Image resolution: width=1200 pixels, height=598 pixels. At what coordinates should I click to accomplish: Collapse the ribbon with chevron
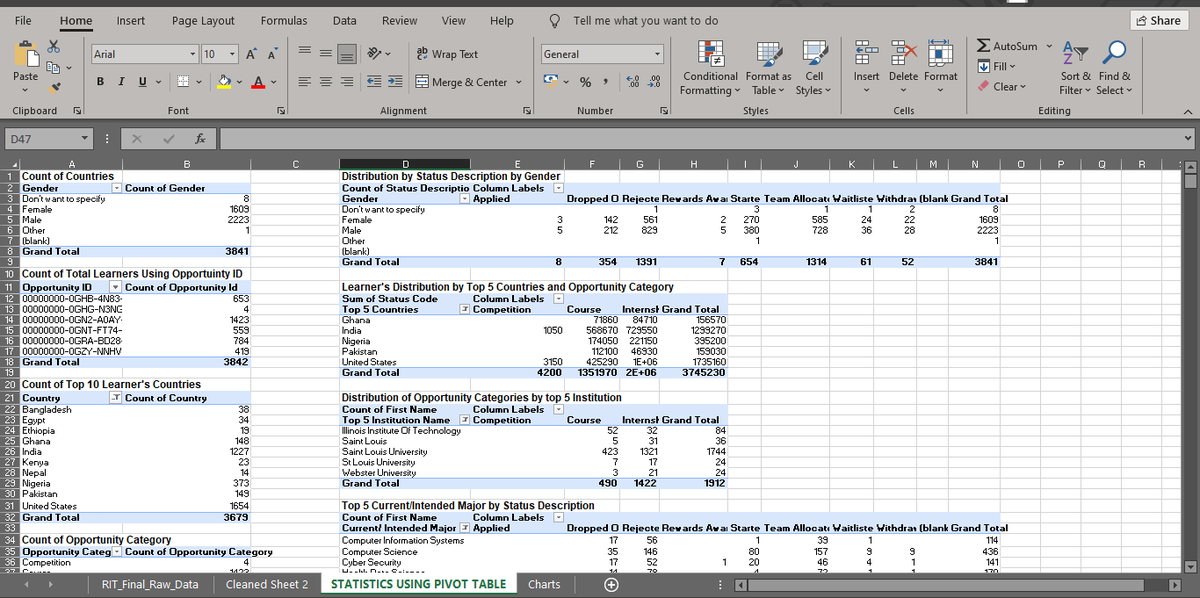1188,111
